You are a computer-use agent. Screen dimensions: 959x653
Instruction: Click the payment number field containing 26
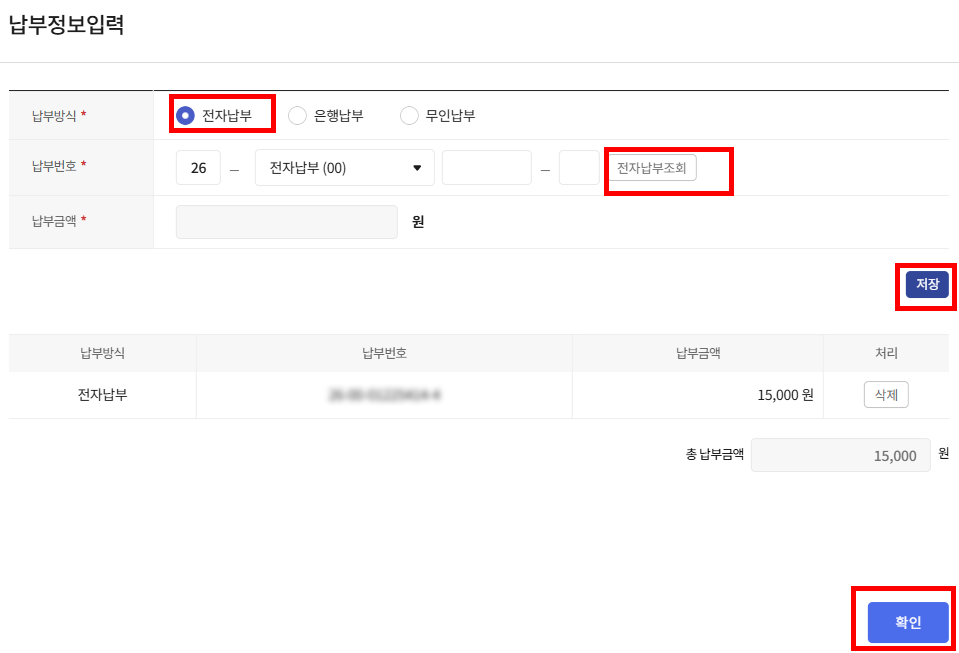[x=198, y=168]
